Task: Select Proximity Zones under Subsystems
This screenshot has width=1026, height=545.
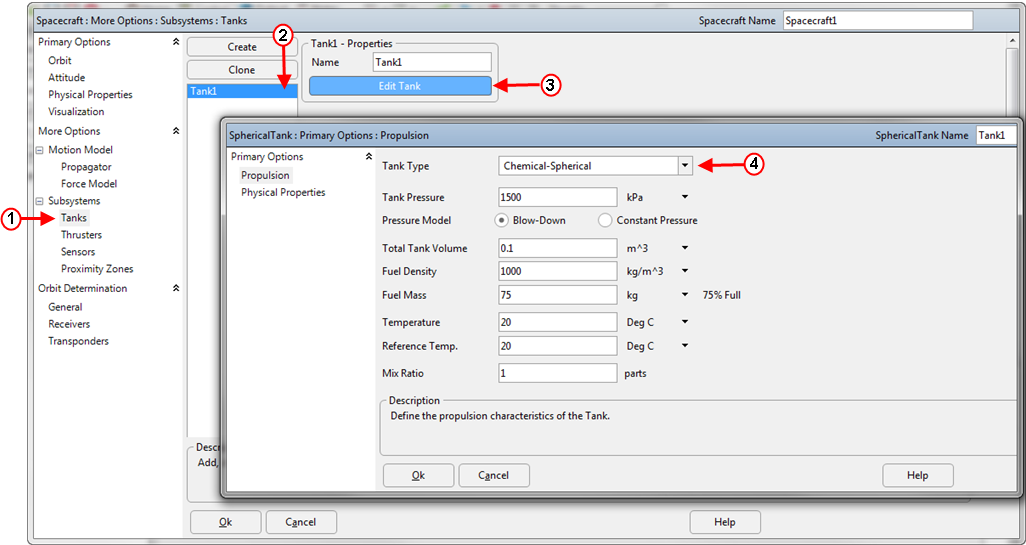Action: 97,269
